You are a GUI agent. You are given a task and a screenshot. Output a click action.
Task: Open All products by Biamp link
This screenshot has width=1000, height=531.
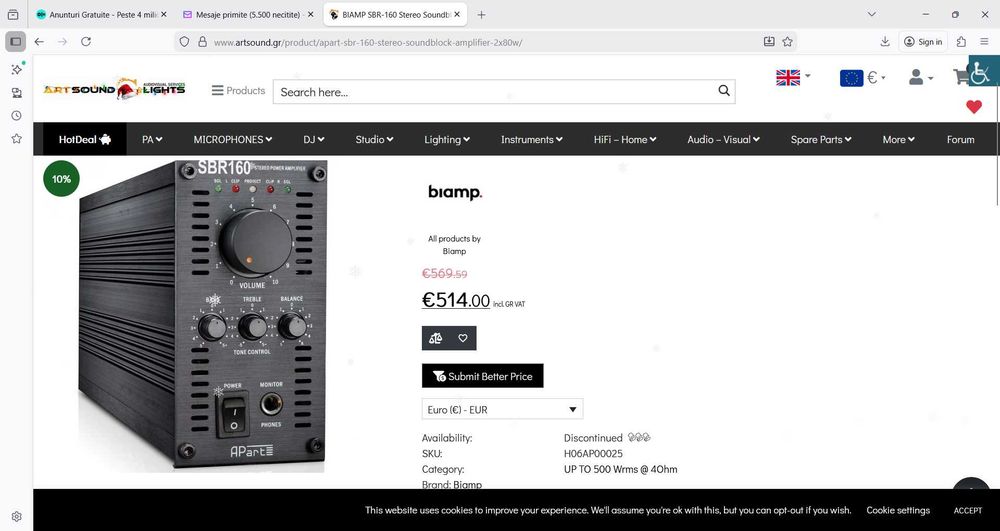click(454, 245)
